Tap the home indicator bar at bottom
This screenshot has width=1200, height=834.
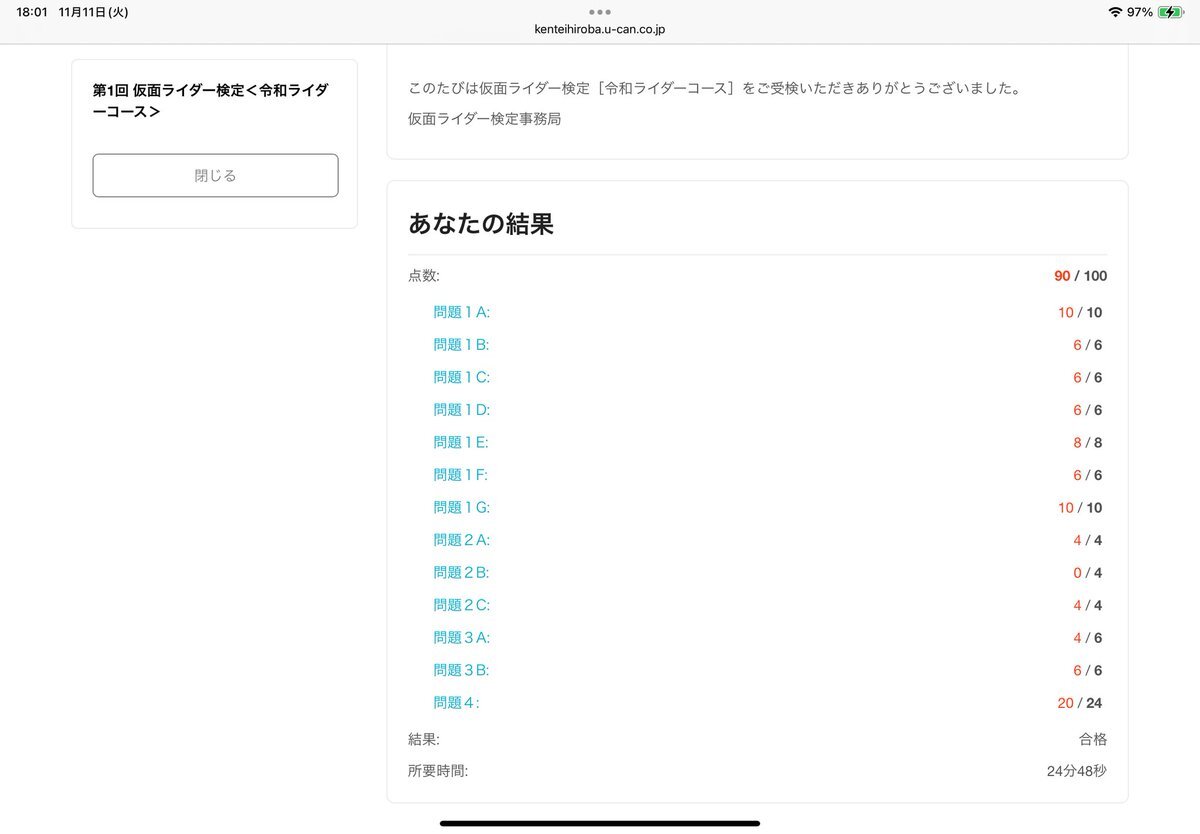[x=600, y=823]
